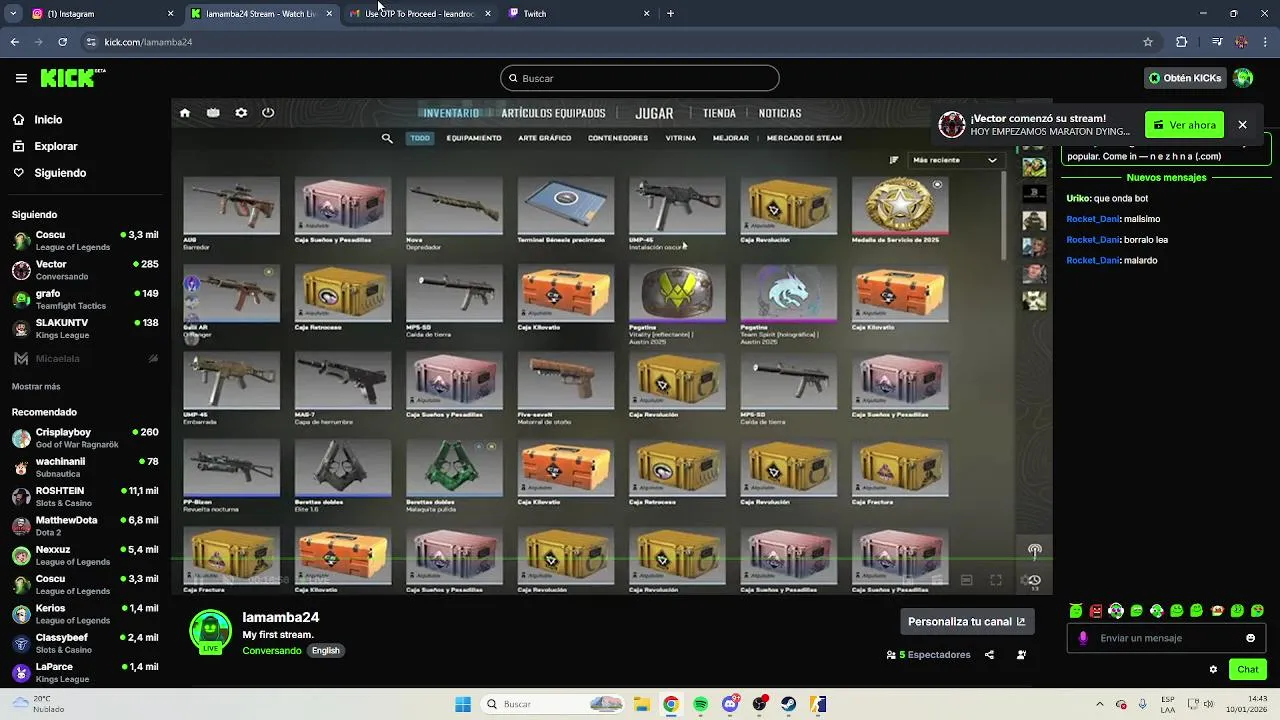
Task: Show hidden system tray icons chevron
Action: (x=1100, y=704)
